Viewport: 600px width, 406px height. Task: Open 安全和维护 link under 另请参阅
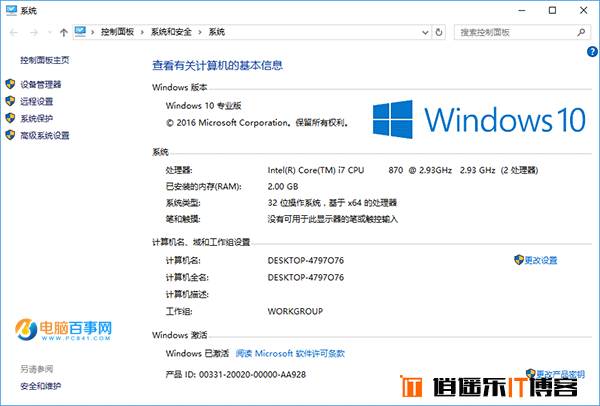pyautogui.click(x=41, y=386)
